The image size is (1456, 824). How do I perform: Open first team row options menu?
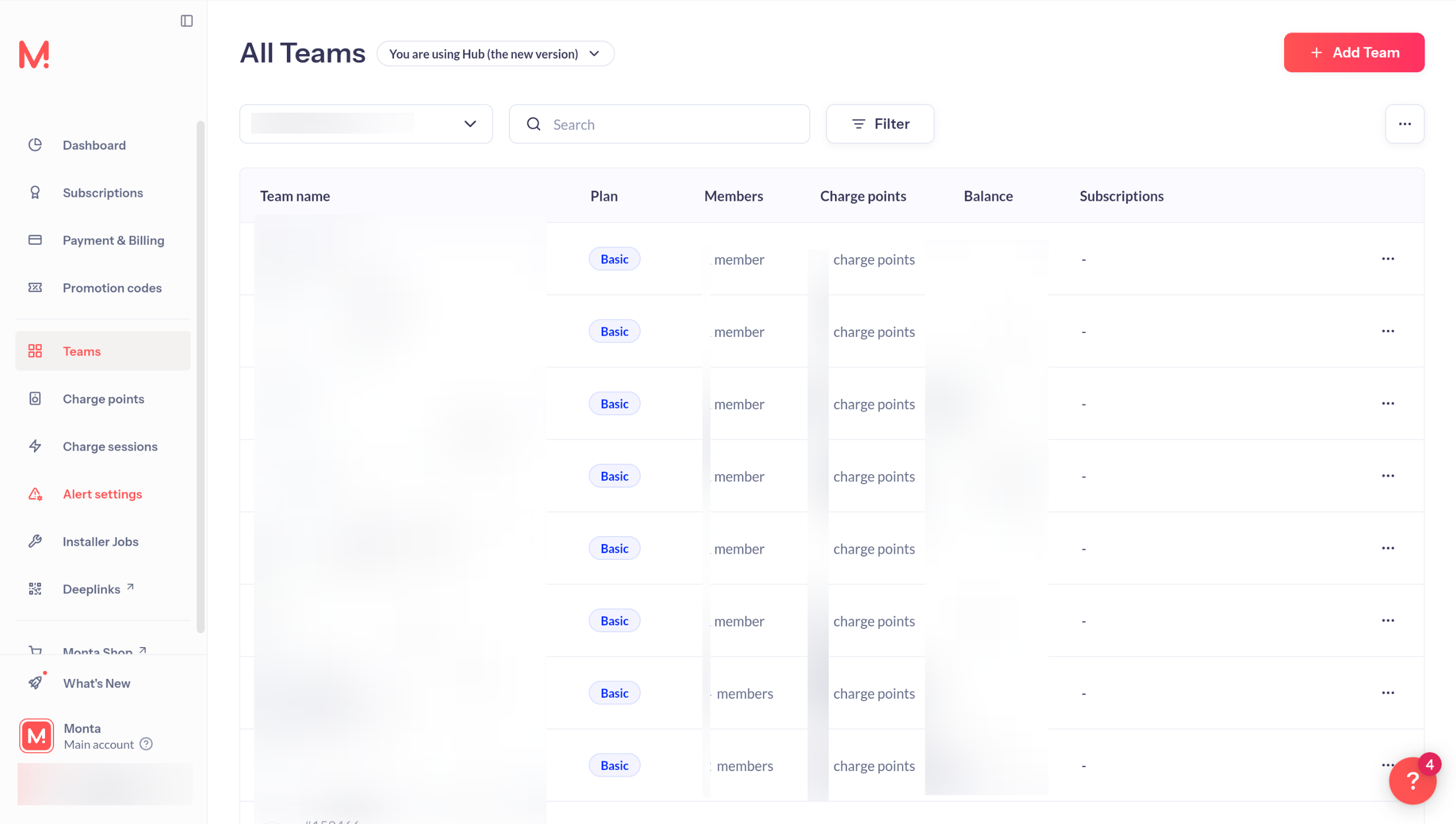tap(1387, 259)
